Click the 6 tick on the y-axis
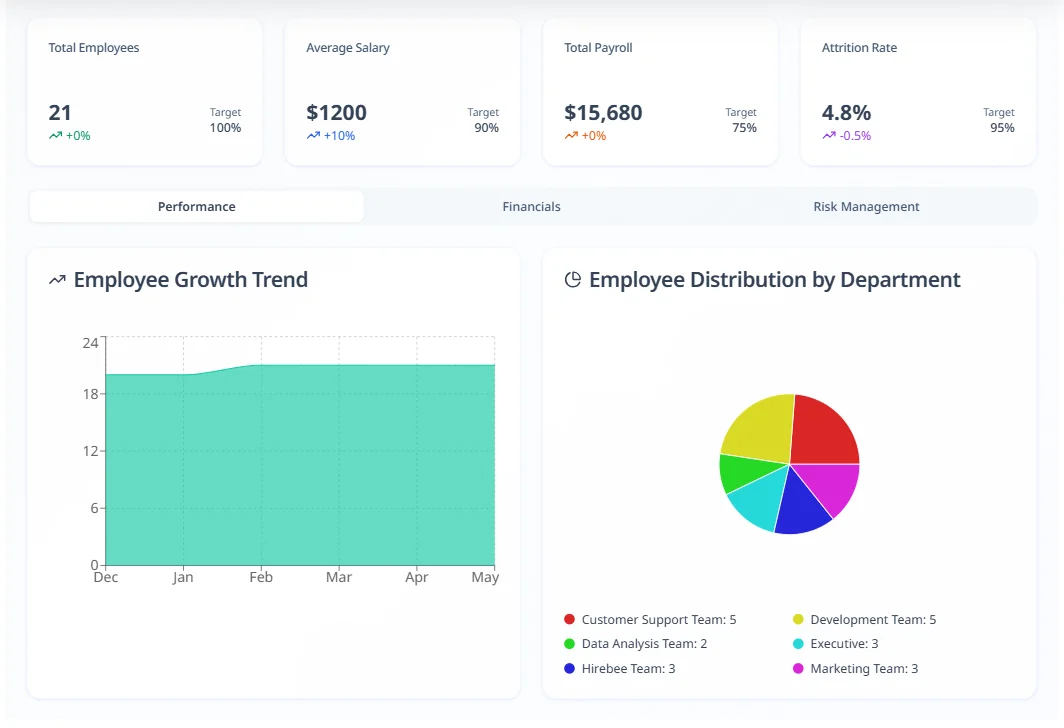1064x728 pixels. coord(94,508)
